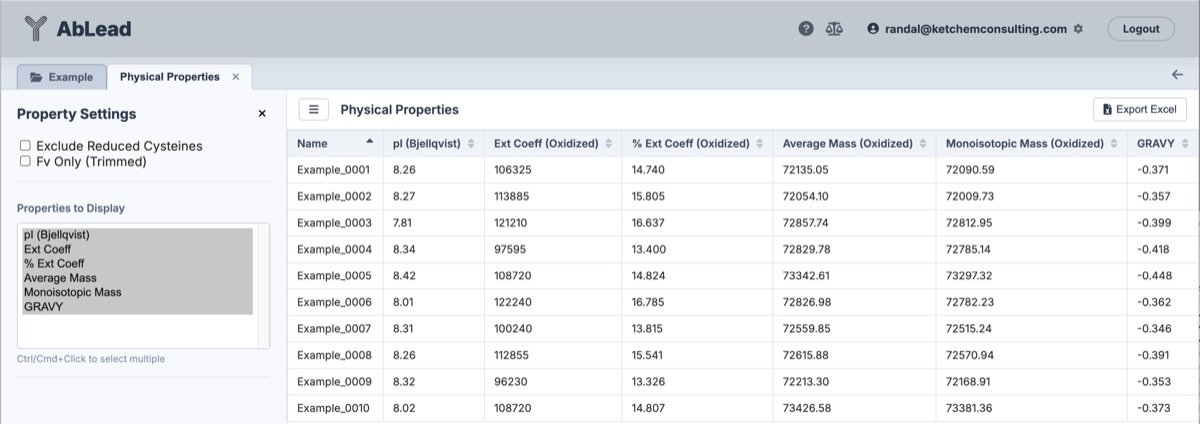Sort by GRAVY column header

point(1160,144)
